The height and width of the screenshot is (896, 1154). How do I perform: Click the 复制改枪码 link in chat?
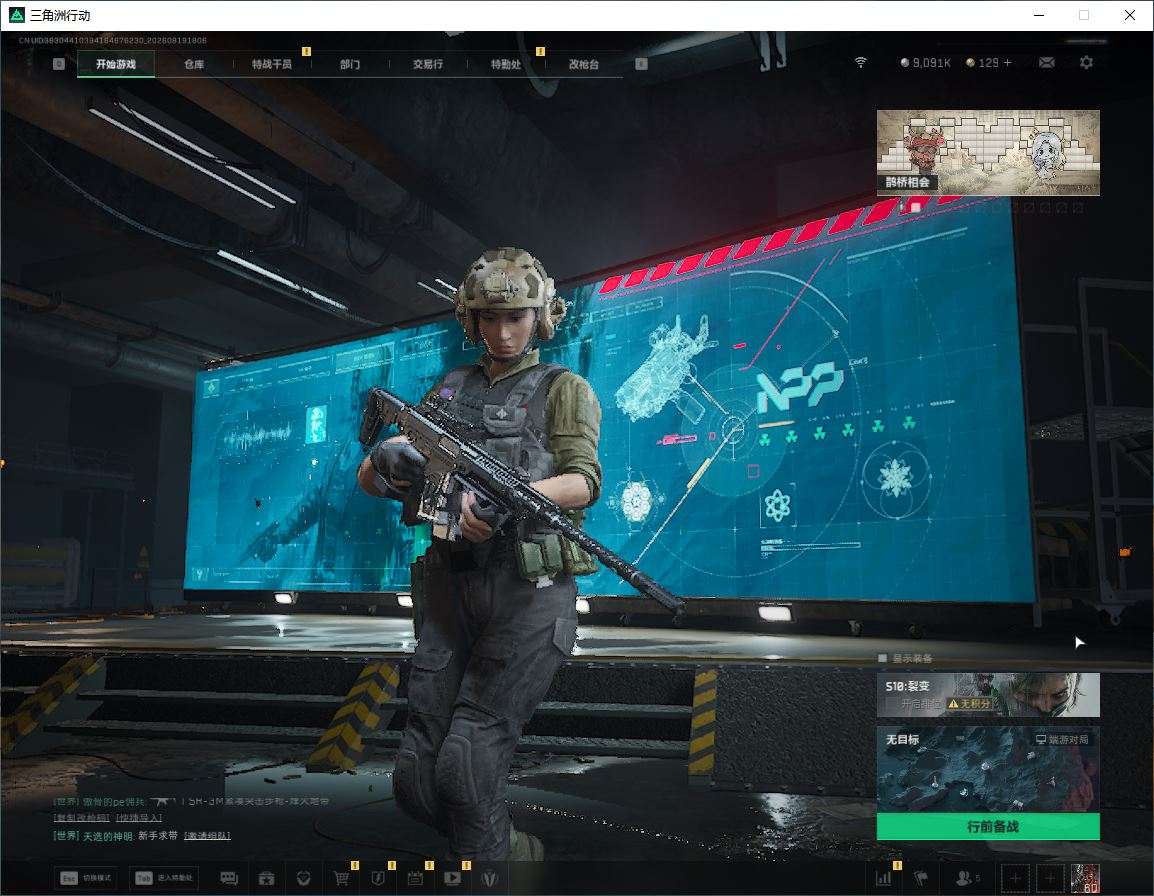[81, 818]
